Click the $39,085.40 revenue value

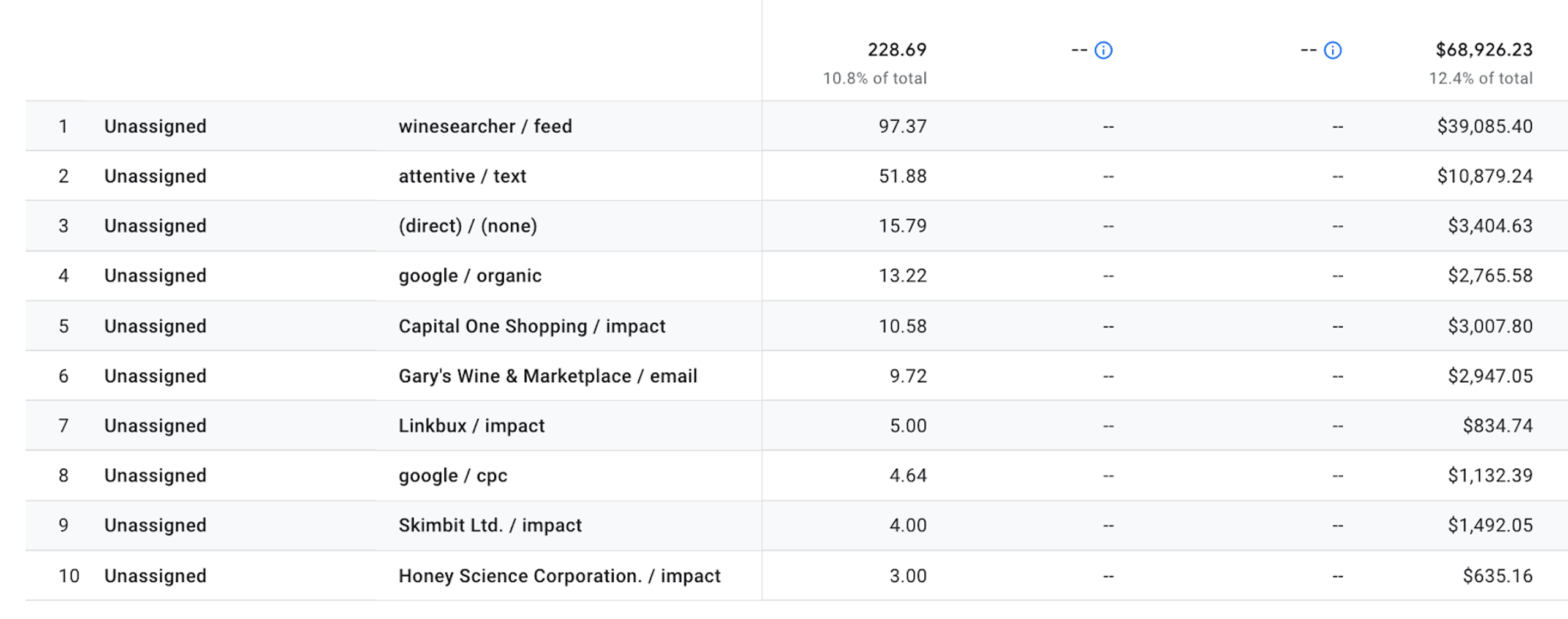coord(1484,126)
